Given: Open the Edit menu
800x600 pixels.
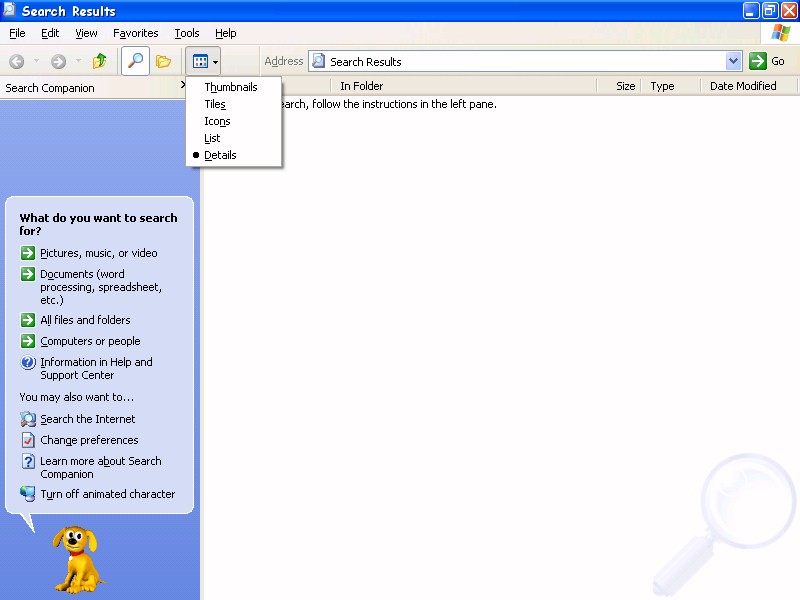Looking at the screenshot, I should [50, 33].
